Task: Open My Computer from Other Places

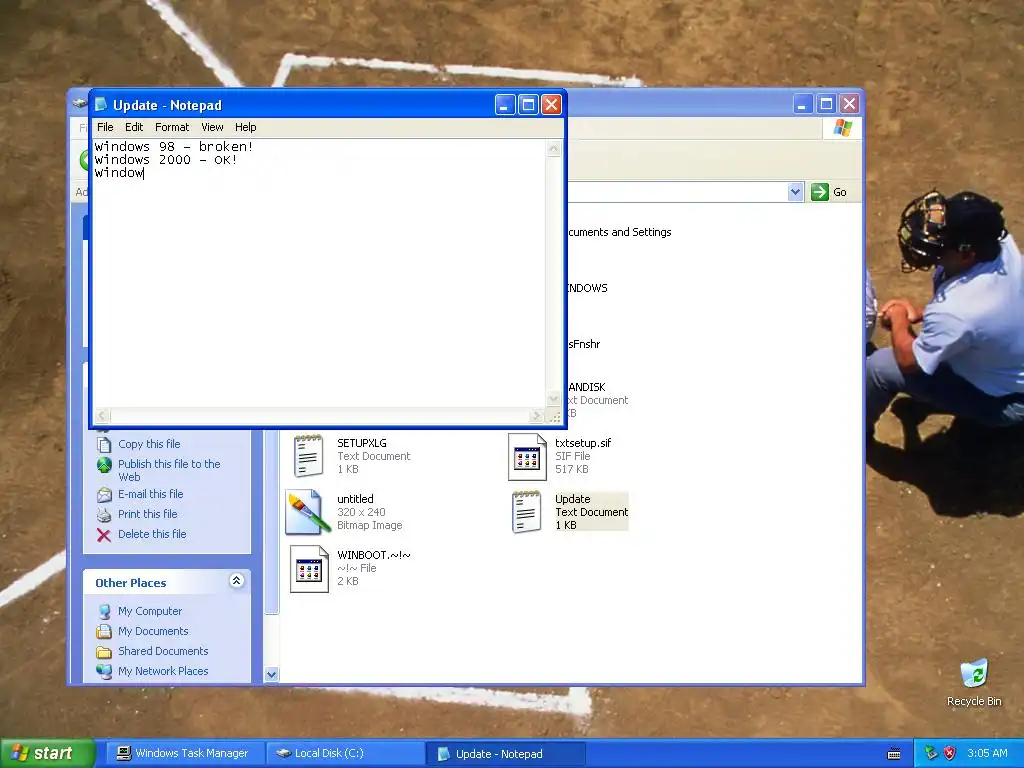Action: click(x=150, y=611)
